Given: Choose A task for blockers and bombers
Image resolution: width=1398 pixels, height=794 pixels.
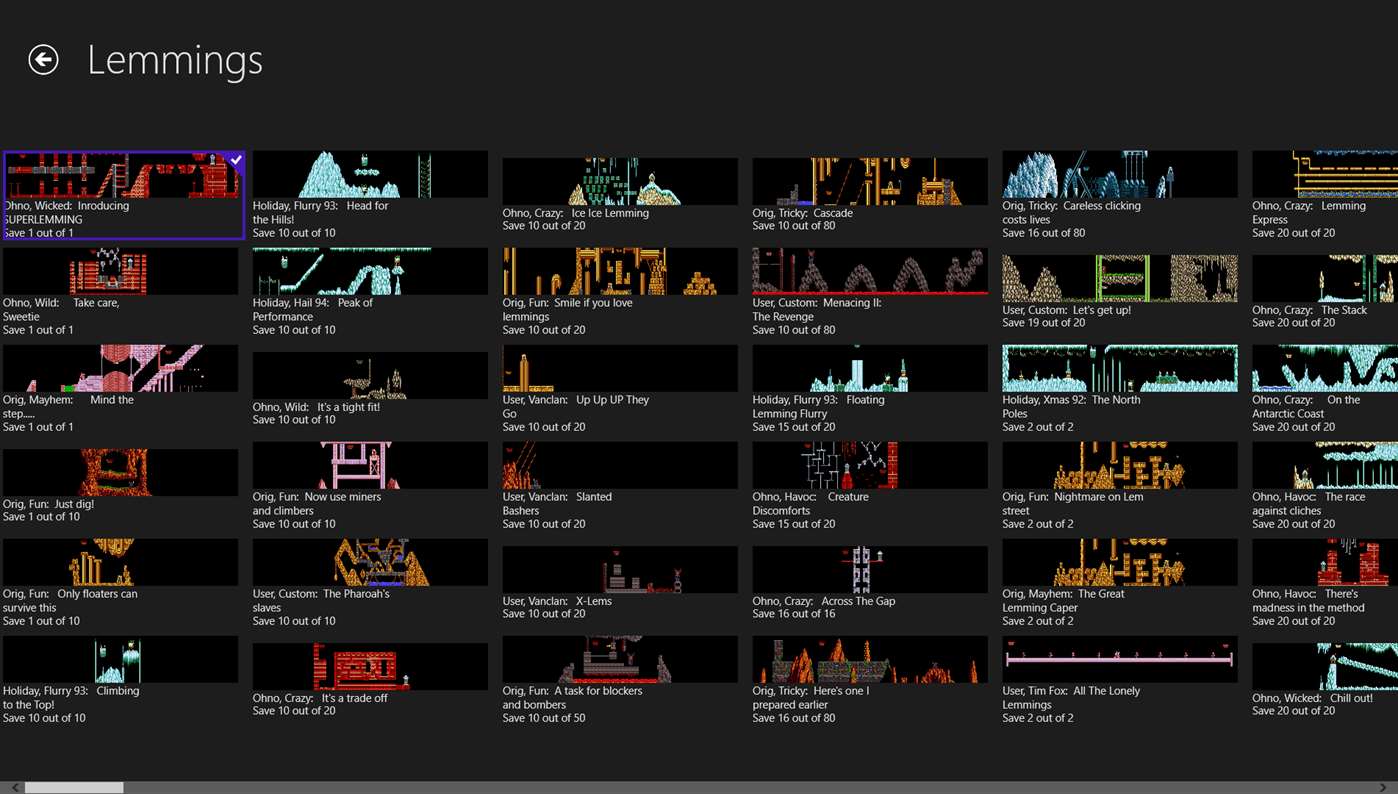Looking at the screenshot, I should click(620, 680).
